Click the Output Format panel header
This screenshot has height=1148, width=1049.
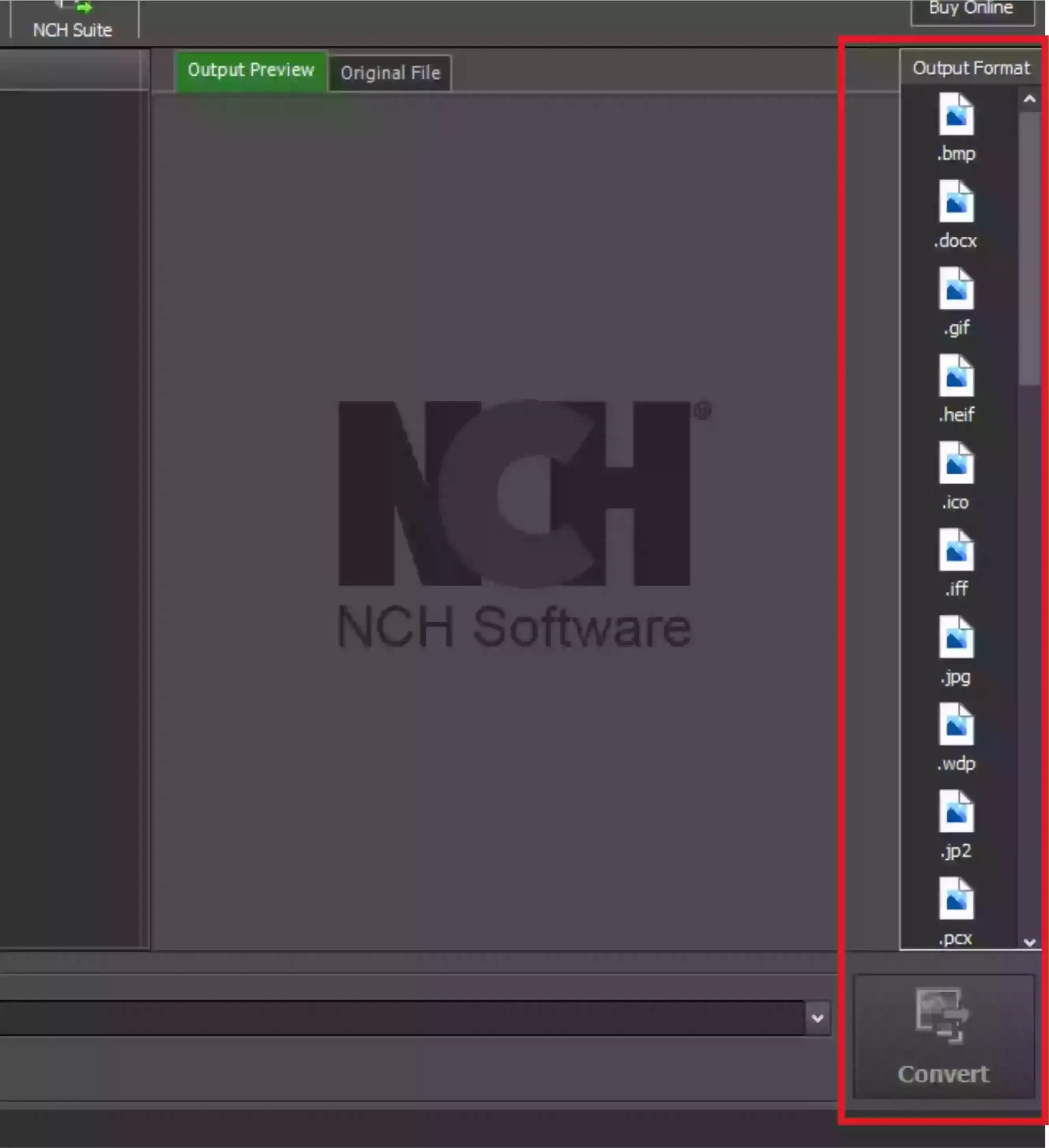971,68
